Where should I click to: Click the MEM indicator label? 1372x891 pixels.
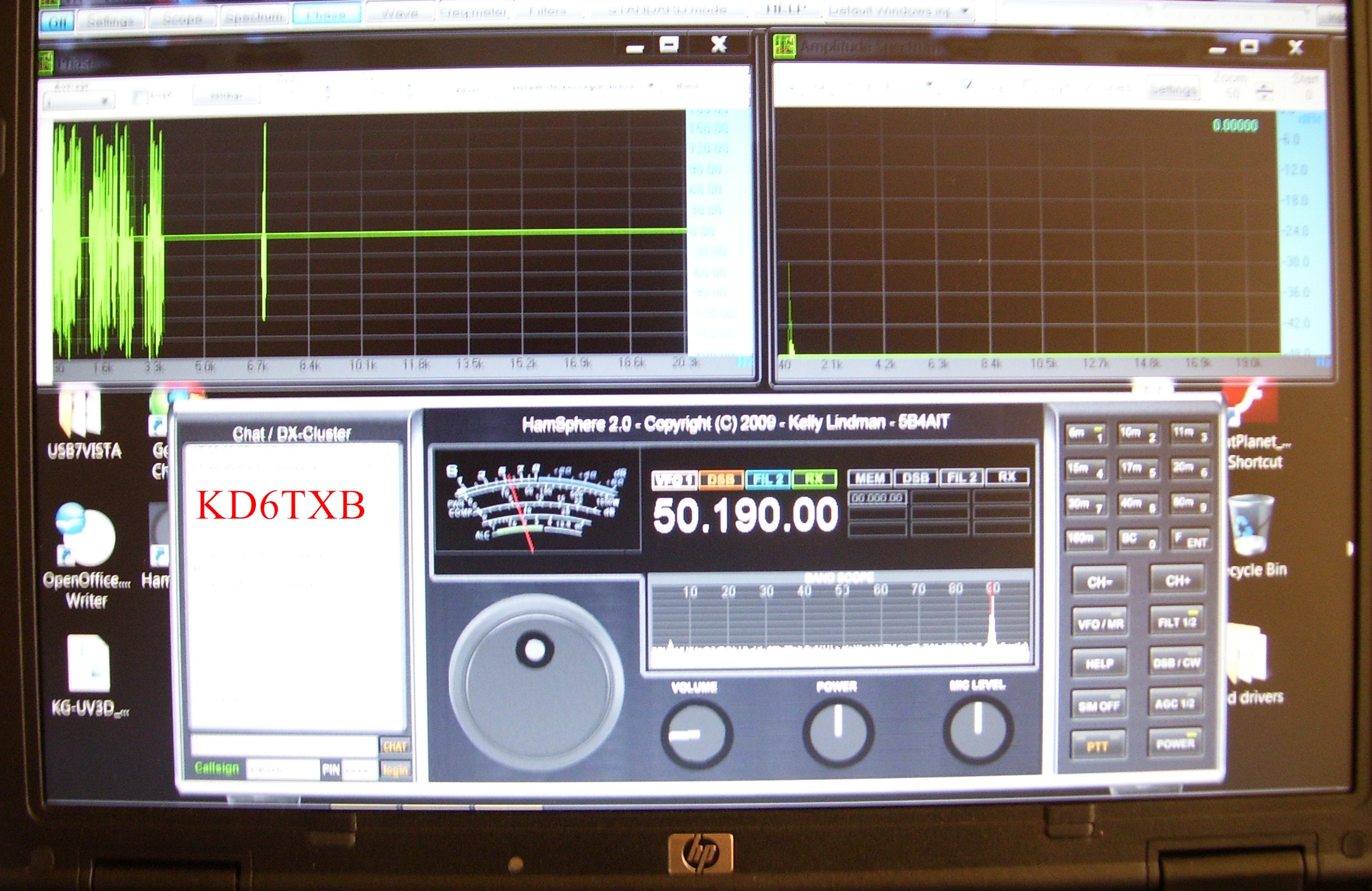(870, 478)
